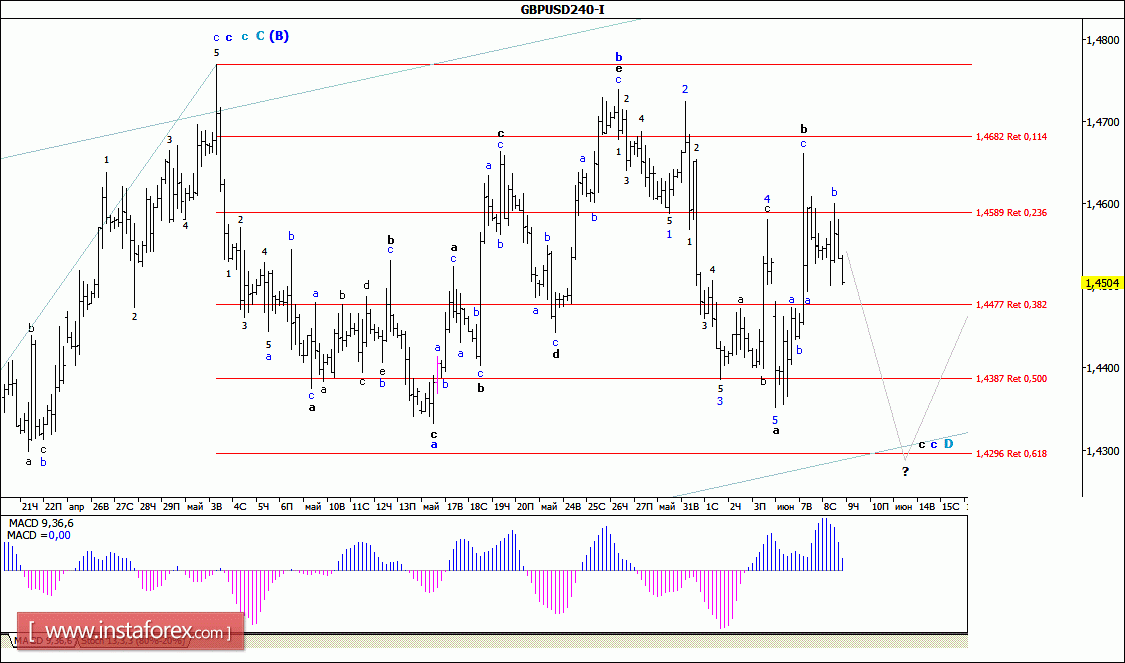Select the 1,4589 Ret 0,236 Fibonacci label
This screenshot has width=1125, height=663.
click(1010, 212)
